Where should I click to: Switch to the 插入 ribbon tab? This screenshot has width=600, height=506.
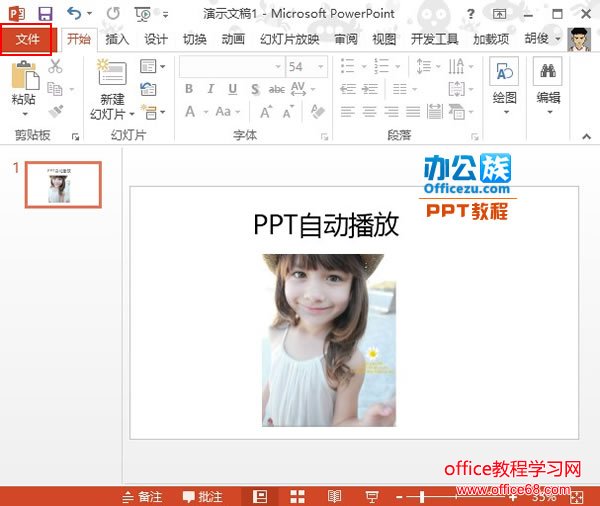(117, 39)
